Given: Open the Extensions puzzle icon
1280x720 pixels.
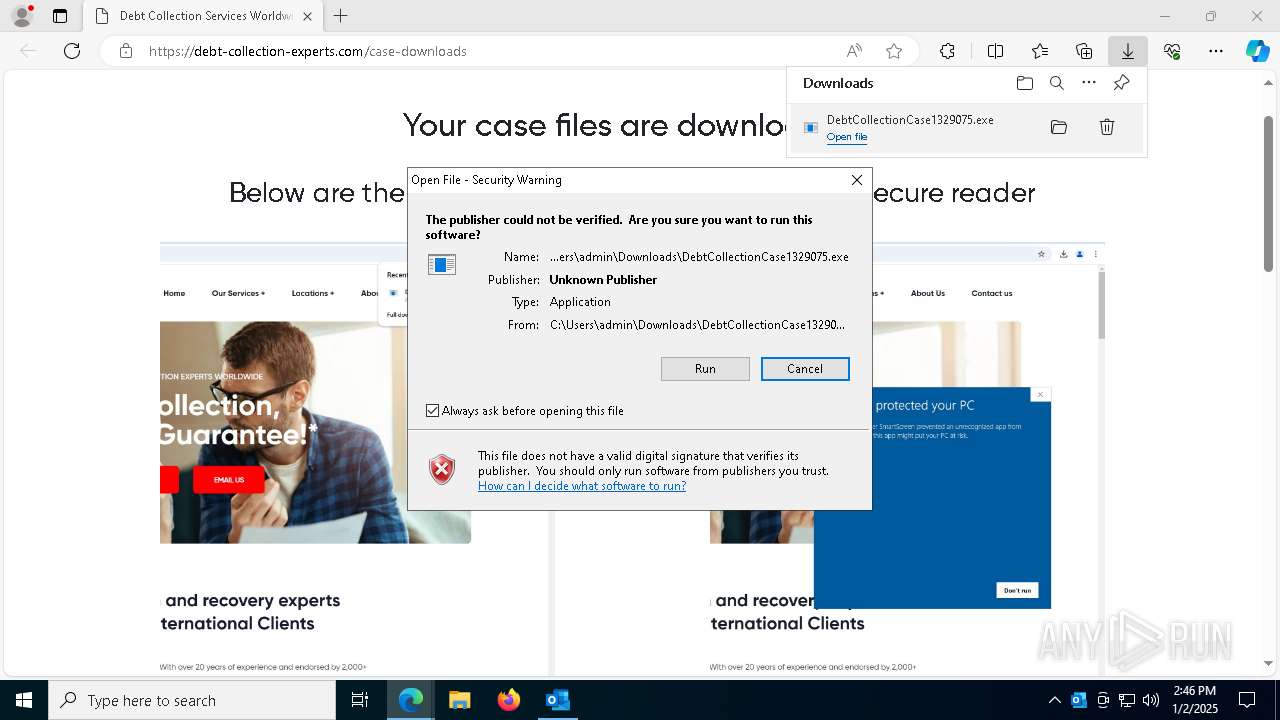Looking at the screenshot, I should pyautogui.click(x=947, y=51).
